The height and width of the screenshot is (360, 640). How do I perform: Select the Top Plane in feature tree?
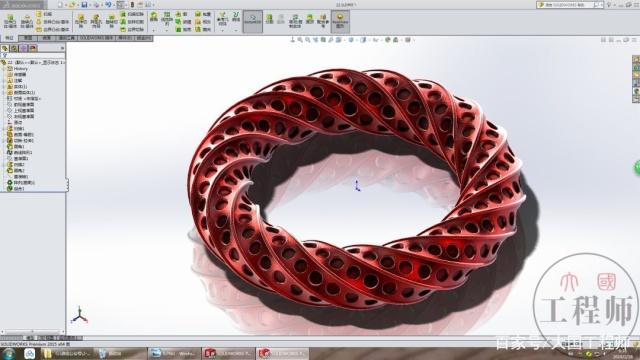click(x=21, y=111)
